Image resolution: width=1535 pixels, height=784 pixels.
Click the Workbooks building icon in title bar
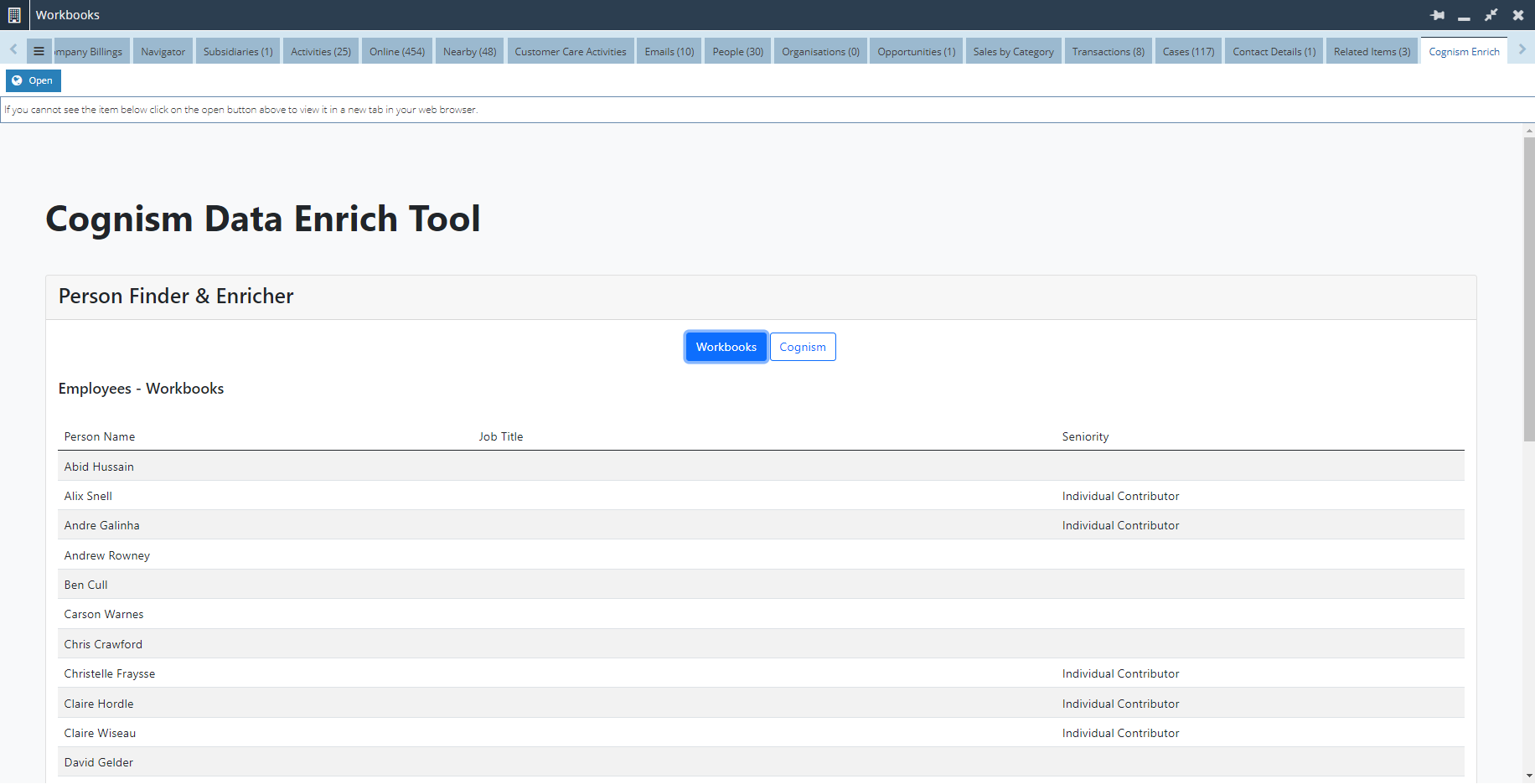point(14,15)
